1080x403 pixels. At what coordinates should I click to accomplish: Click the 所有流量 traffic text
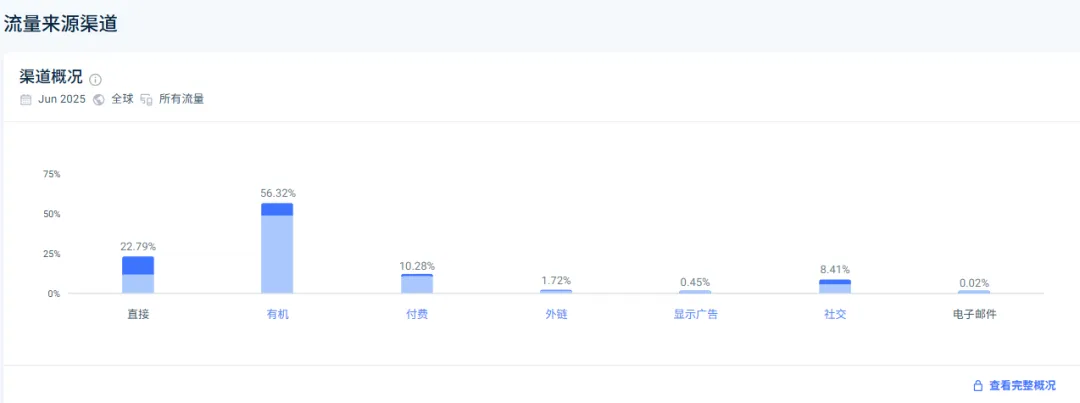coord(181,99)
